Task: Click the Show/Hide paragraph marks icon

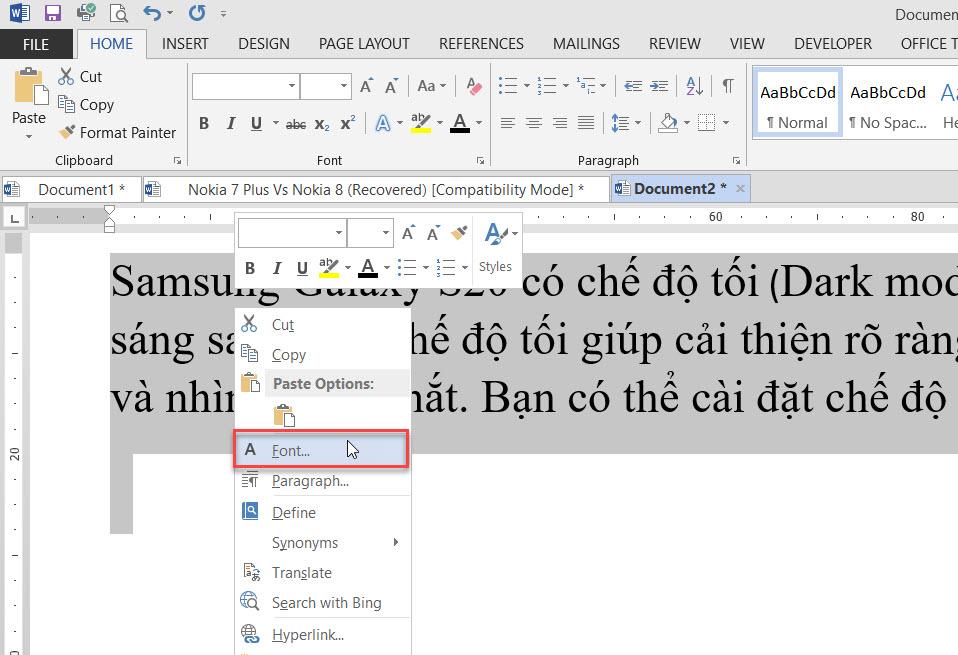Action: pyautogui.click(x=727, y=86)
